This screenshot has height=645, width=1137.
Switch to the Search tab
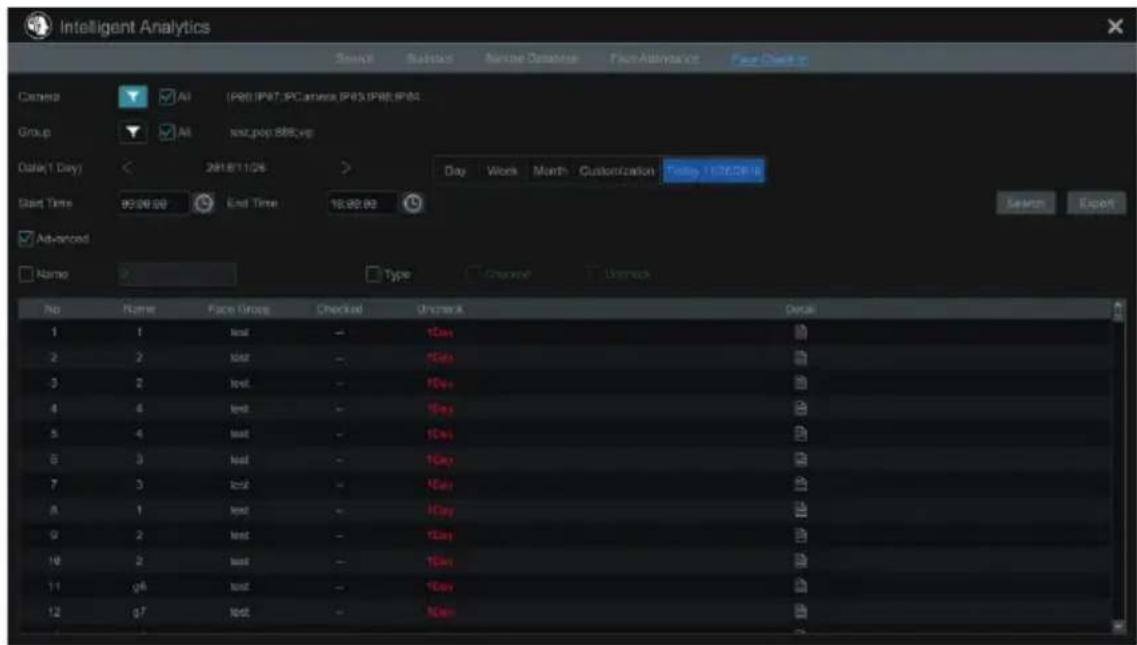pyautogui.click(x=355, y=59)
